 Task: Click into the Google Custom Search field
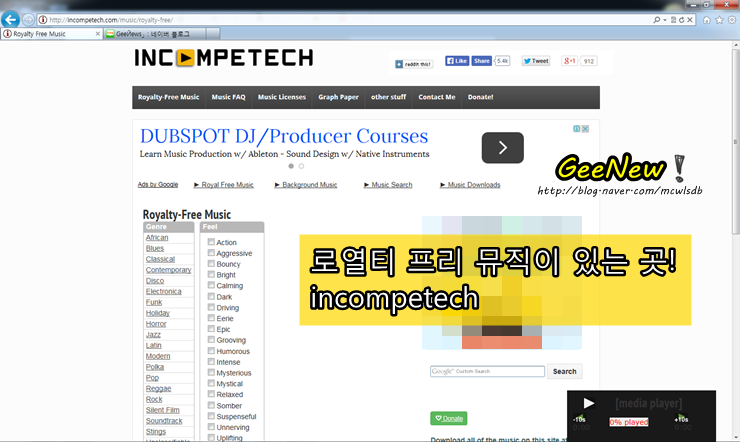(x=487, y=371)
